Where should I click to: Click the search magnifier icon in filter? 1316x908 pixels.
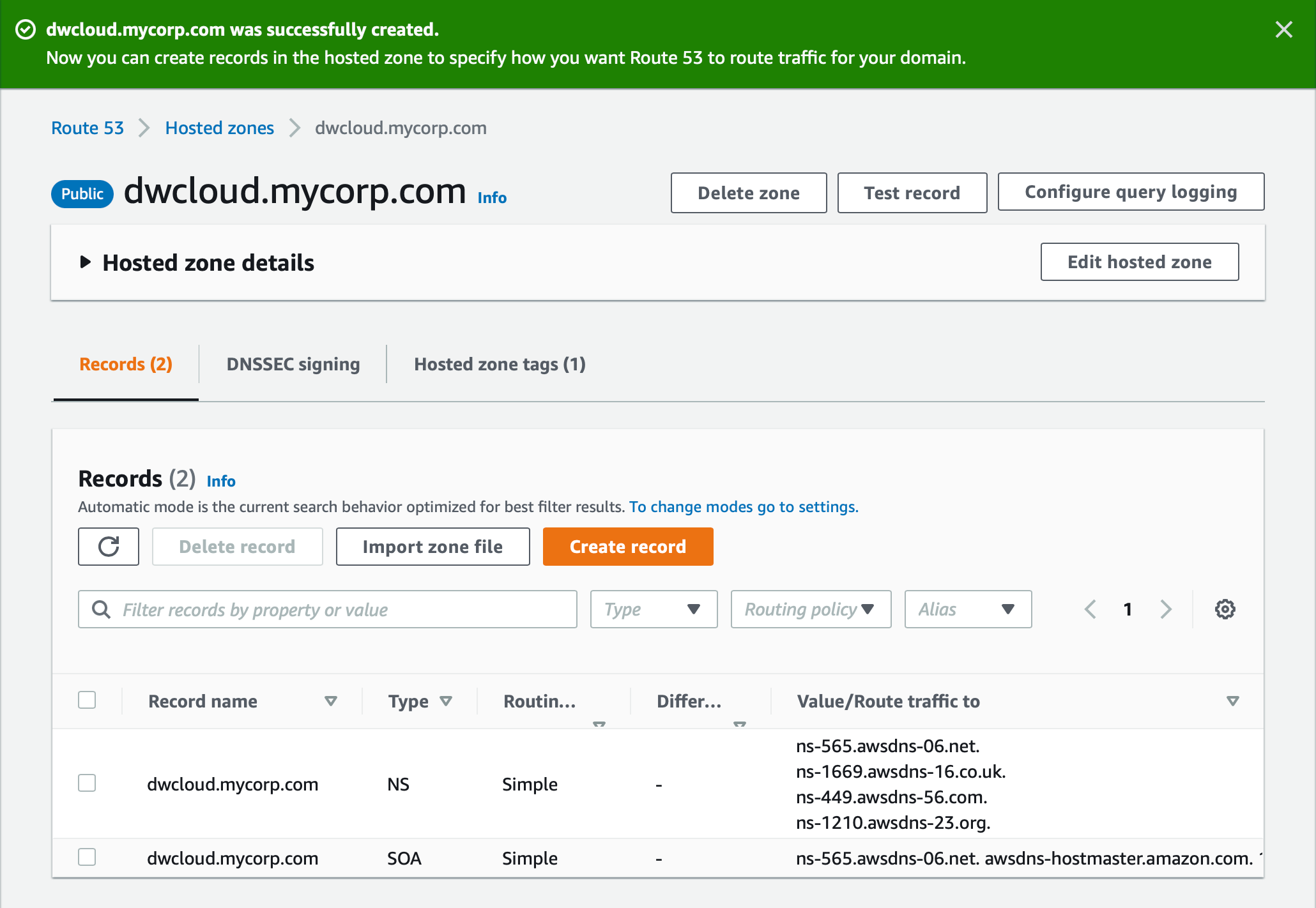101,609
